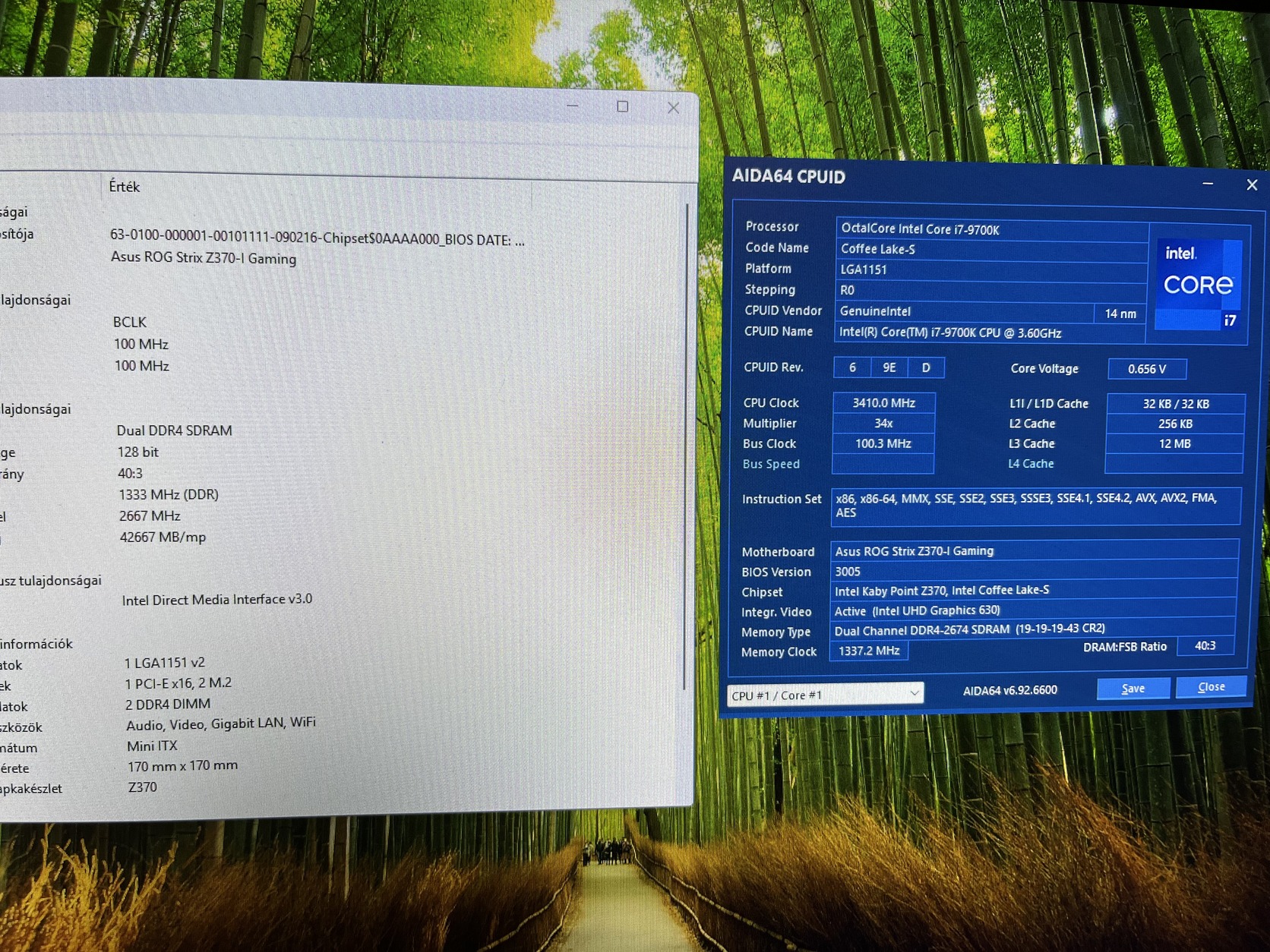Select the 'Dual DDR4 SDRAM' row
Viewport: 1270px width, 952px height.
point(175,430)
